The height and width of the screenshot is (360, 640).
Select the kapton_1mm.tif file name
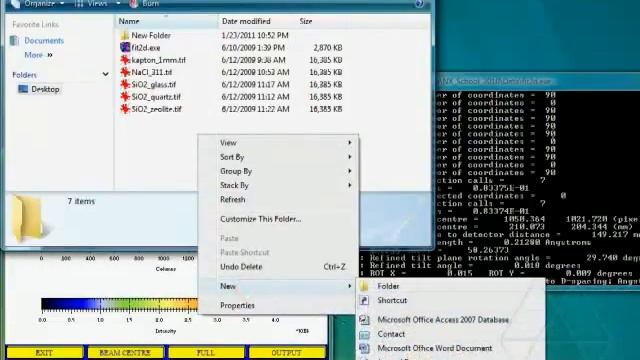[158, 60]
